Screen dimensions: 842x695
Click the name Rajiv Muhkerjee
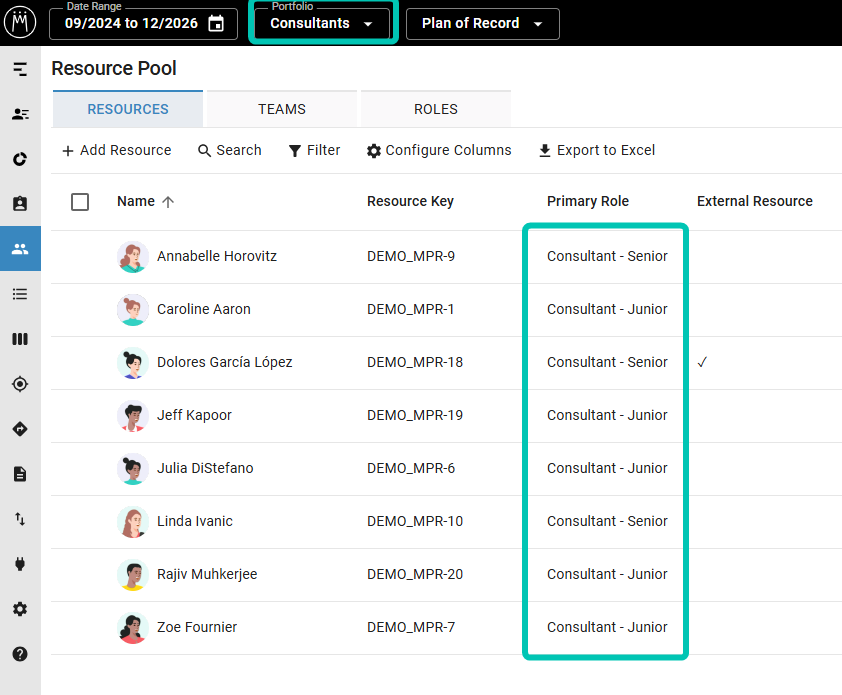207,574
